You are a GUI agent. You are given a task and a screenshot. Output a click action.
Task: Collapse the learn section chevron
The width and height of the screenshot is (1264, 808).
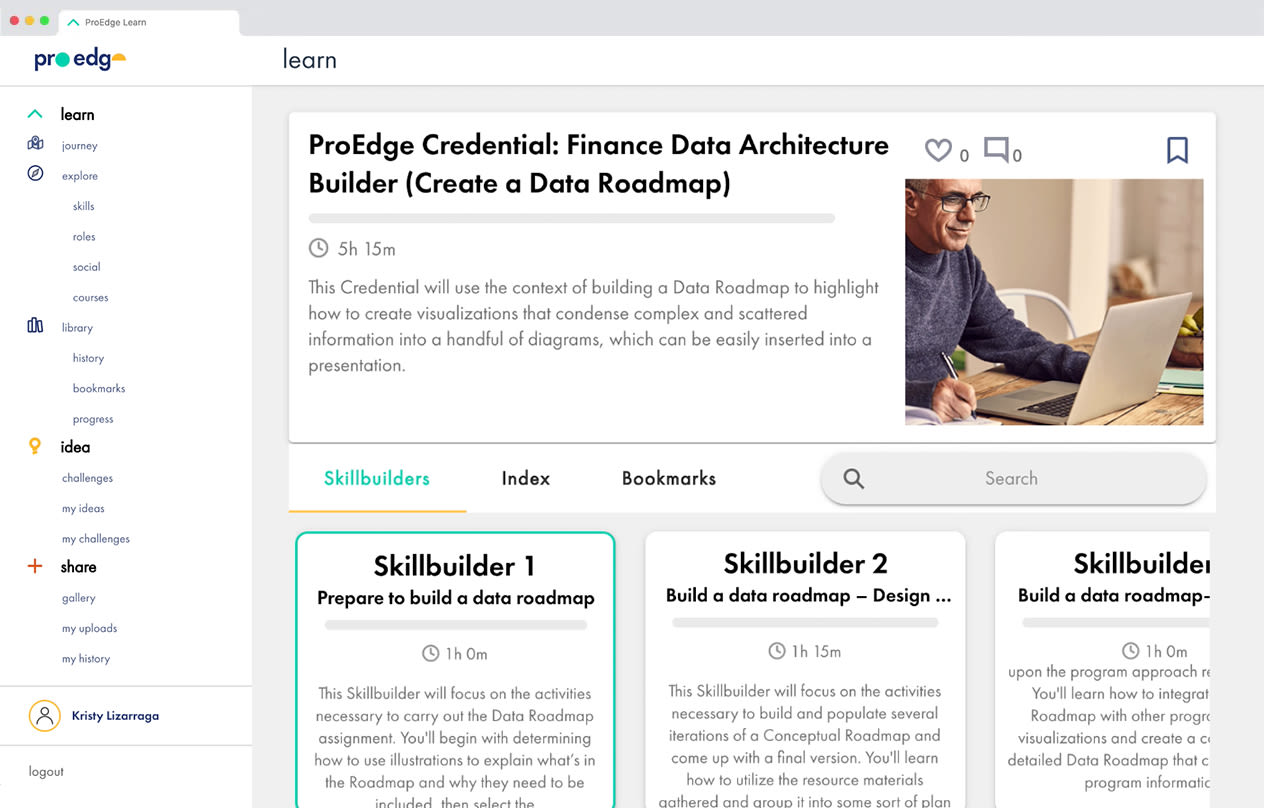(35, 113)
